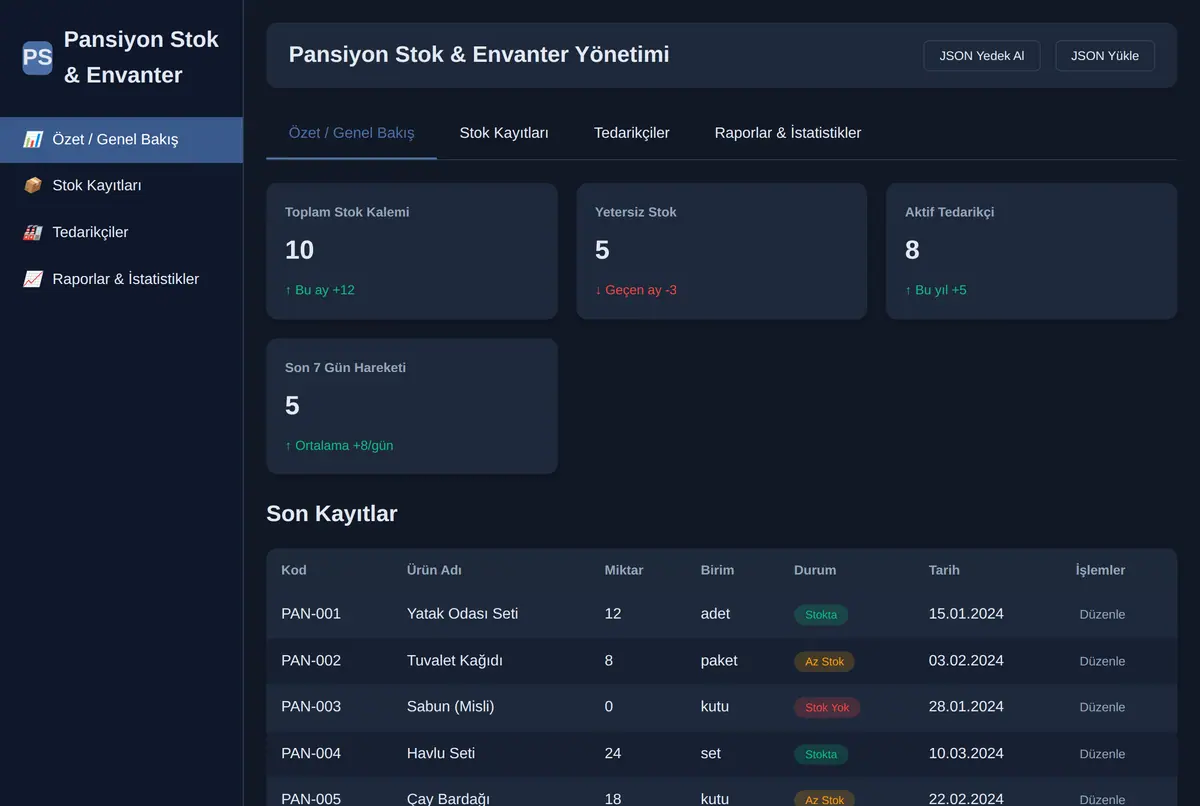Click Düzenle for Tuvalet Kağıdı
The width and height of the screenshot is (1200, 806).
[x=1102, y=661]
